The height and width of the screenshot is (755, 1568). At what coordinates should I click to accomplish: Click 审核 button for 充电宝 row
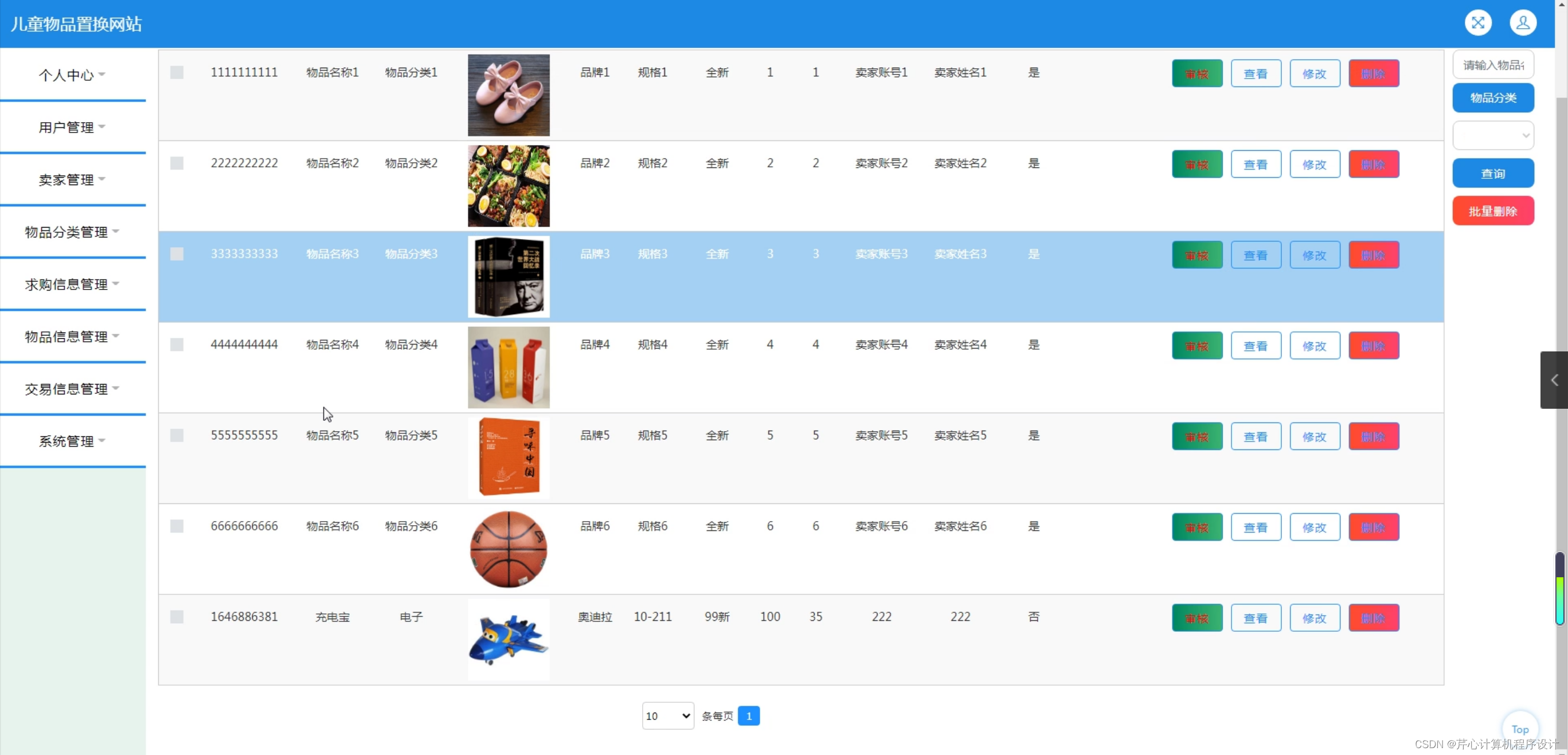1196,618
